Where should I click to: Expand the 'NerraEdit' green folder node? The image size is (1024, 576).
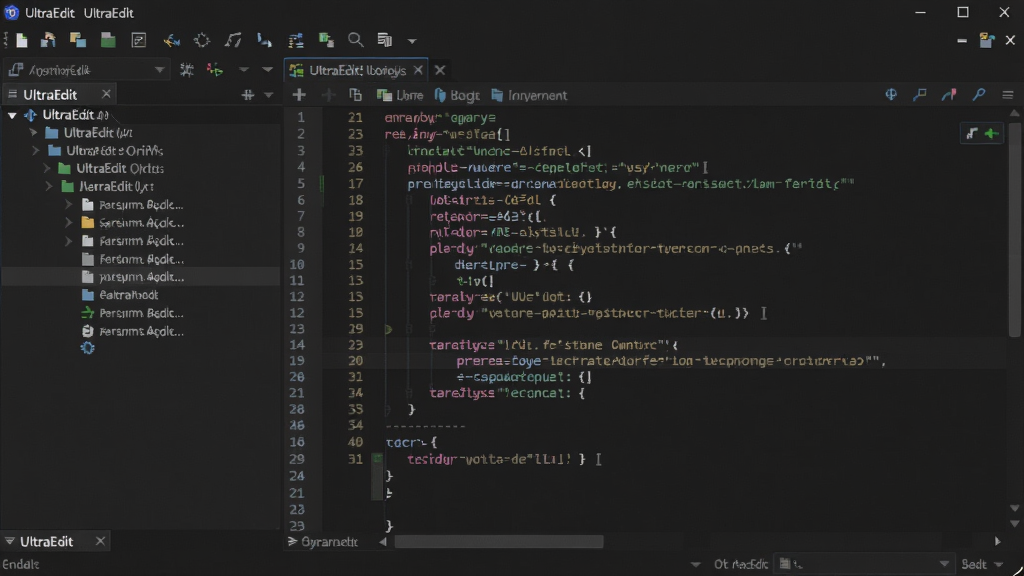(49, 187)
